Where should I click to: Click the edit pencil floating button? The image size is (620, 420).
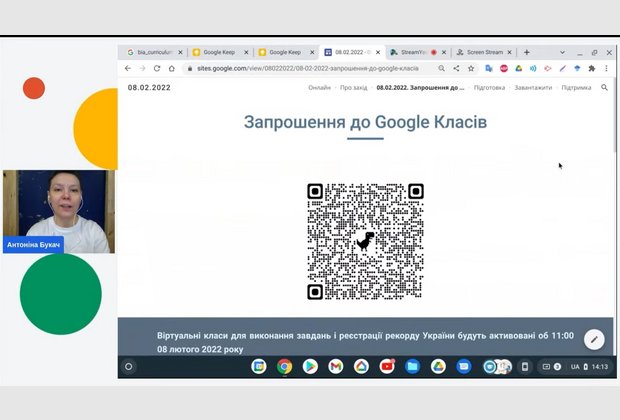pyautogui.click(x=594, y=339)
